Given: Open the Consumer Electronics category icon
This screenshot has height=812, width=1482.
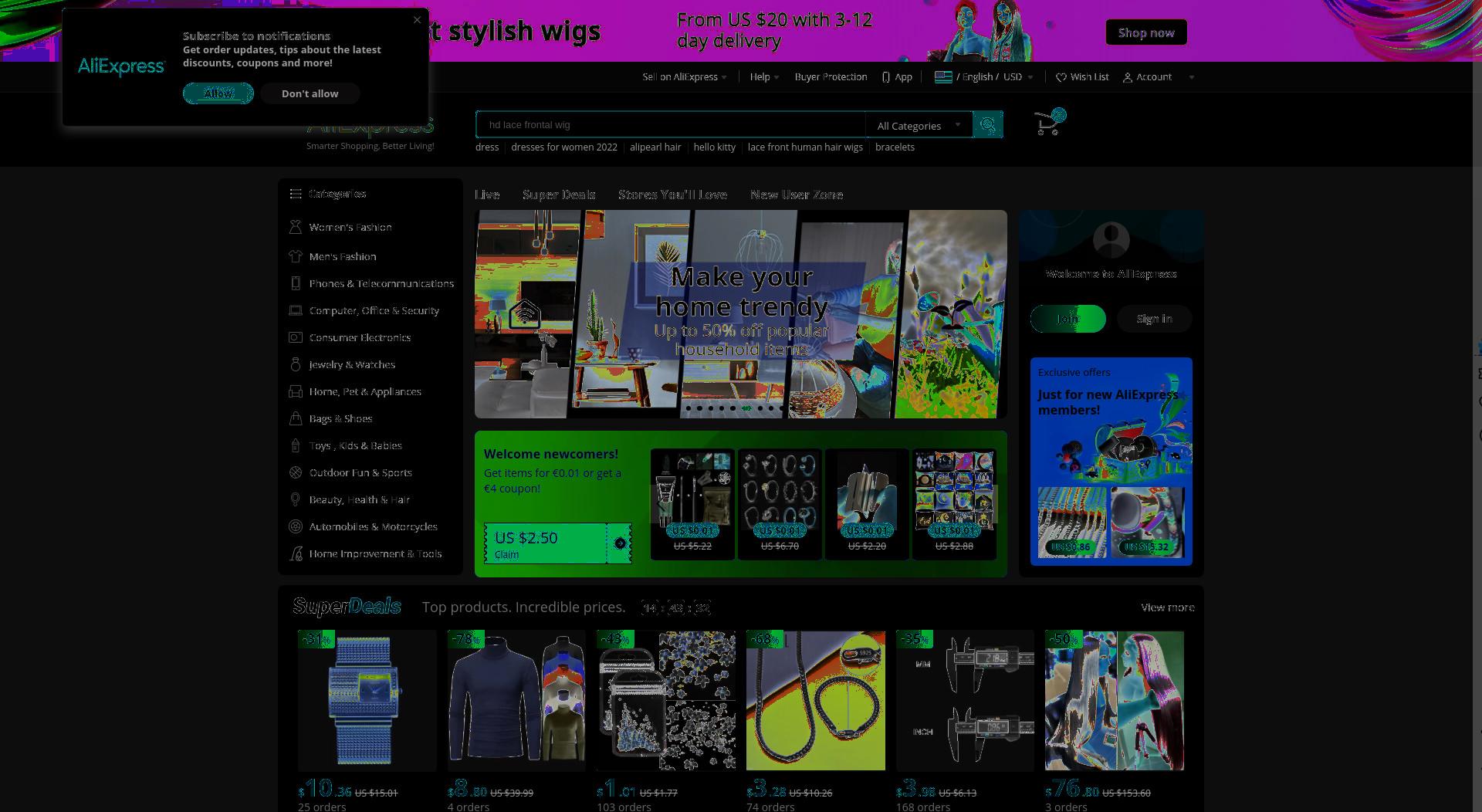Looking at the screenshot, I should [295, 337].
